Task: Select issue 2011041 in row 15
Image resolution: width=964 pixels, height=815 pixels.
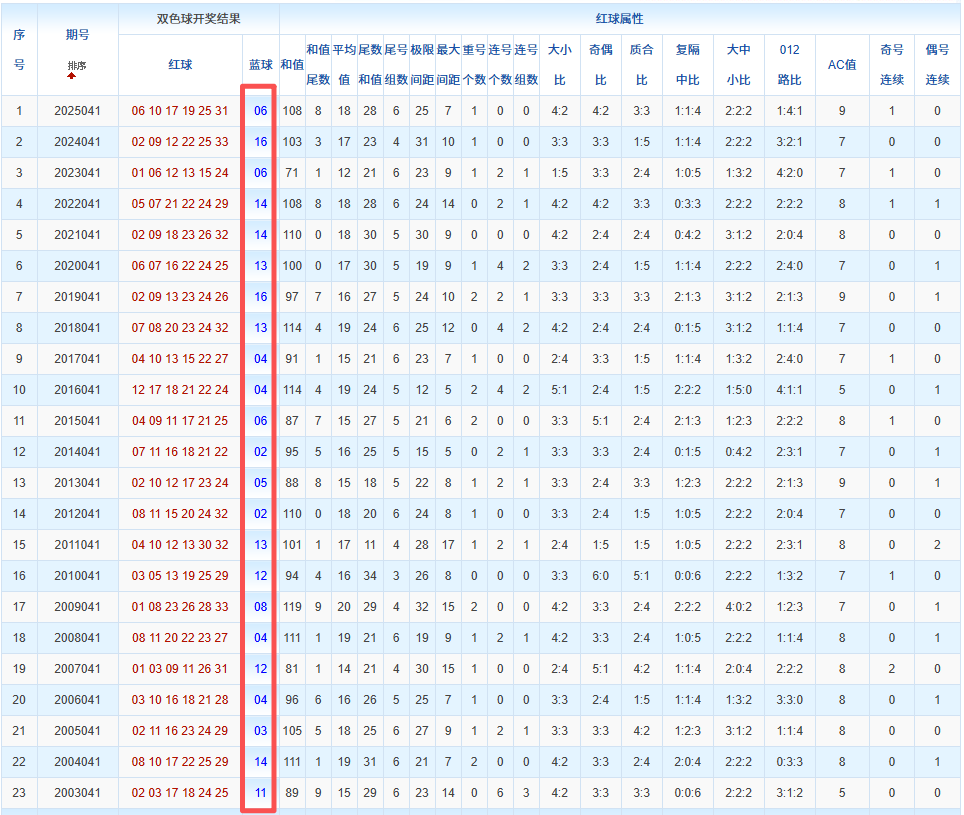Action: coord(77,545)
